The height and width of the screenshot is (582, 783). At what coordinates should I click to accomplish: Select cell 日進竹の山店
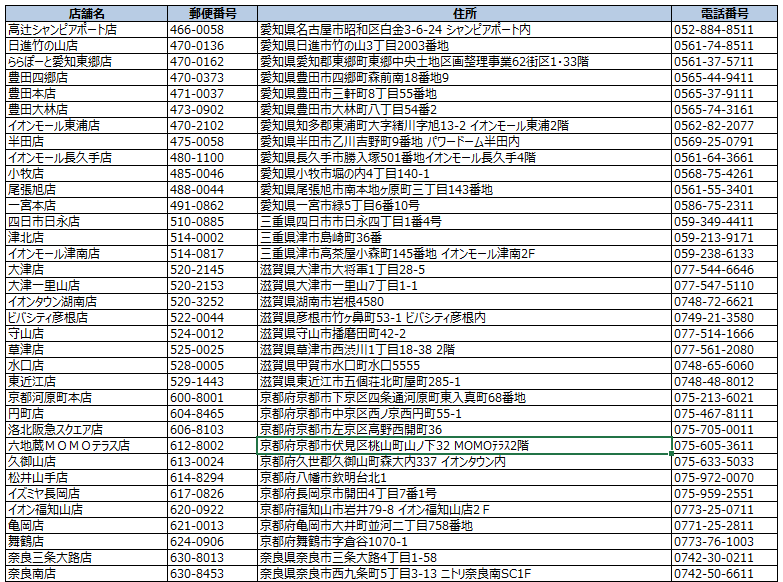coord(86,45)
